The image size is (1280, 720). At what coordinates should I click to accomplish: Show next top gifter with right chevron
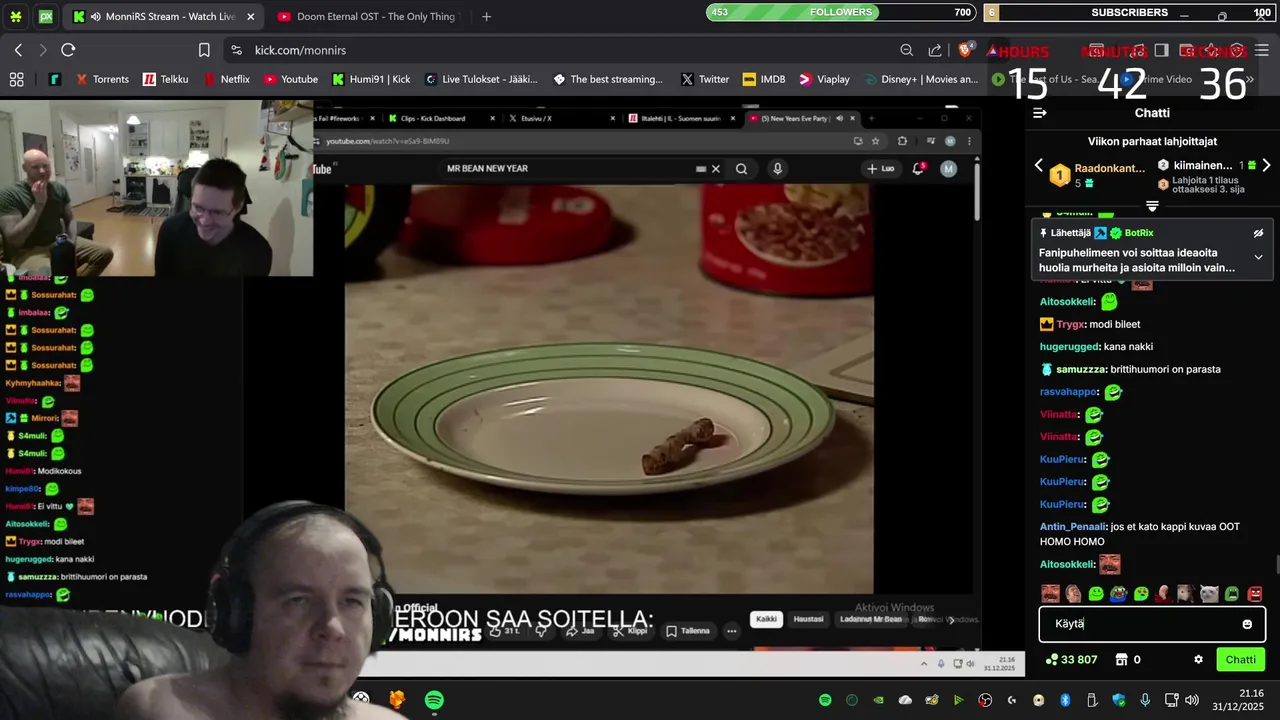[1266, 165]
